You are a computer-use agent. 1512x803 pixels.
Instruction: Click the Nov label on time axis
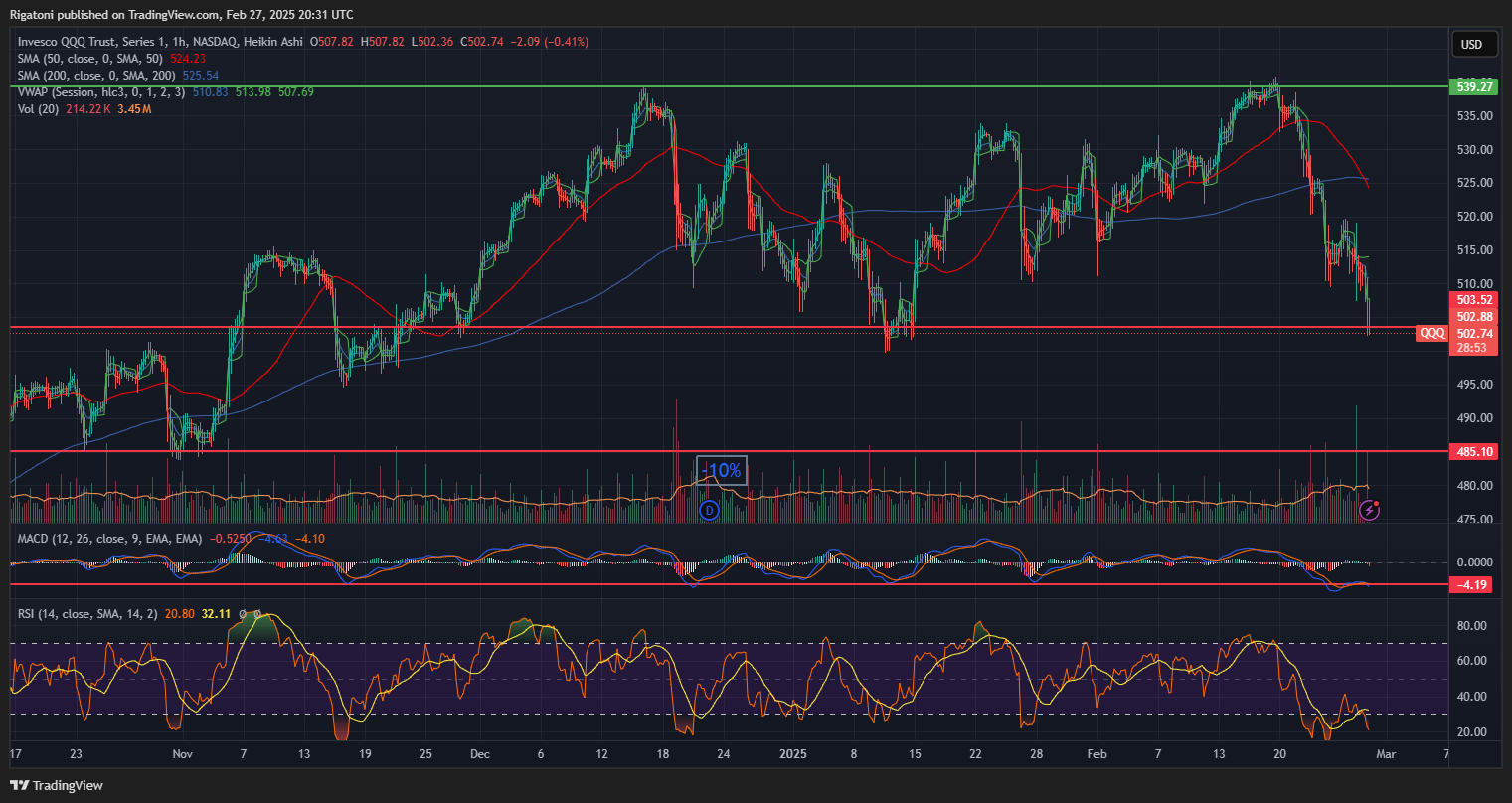(x=182, y=754)
